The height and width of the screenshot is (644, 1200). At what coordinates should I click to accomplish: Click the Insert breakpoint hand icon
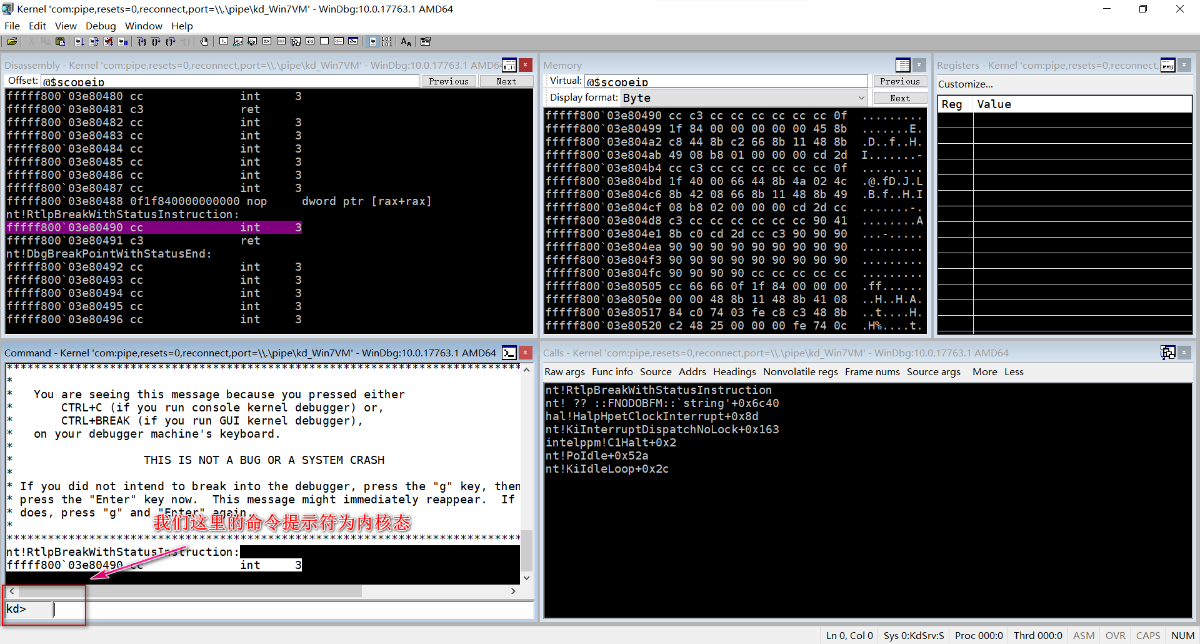tap(204, 42)
